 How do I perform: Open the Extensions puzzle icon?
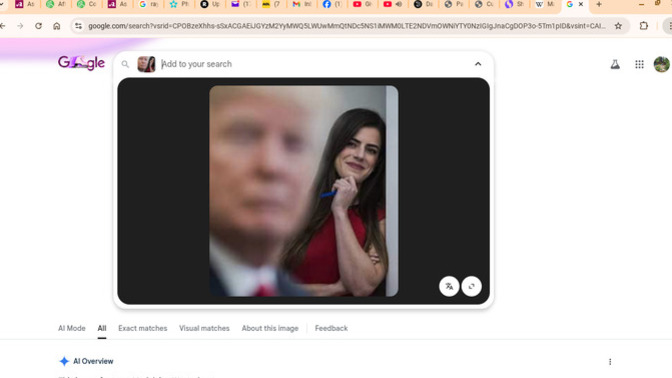[644, 26]
